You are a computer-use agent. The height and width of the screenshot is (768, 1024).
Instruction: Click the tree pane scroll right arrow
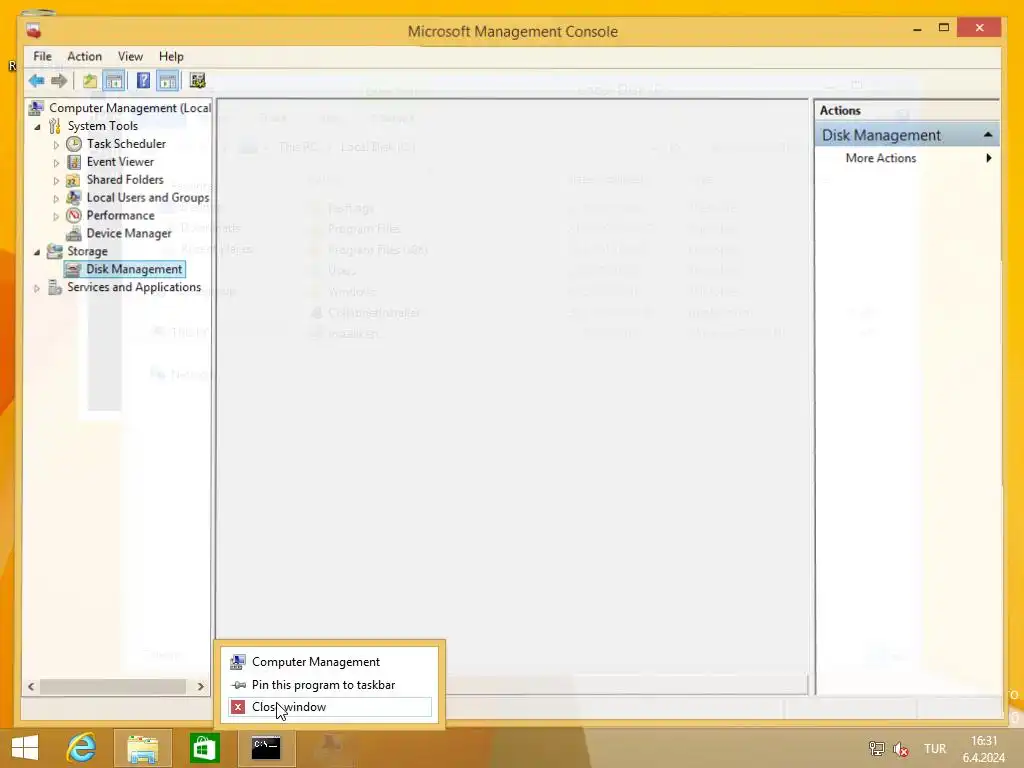pyautogui.click(x=200, y=686)
